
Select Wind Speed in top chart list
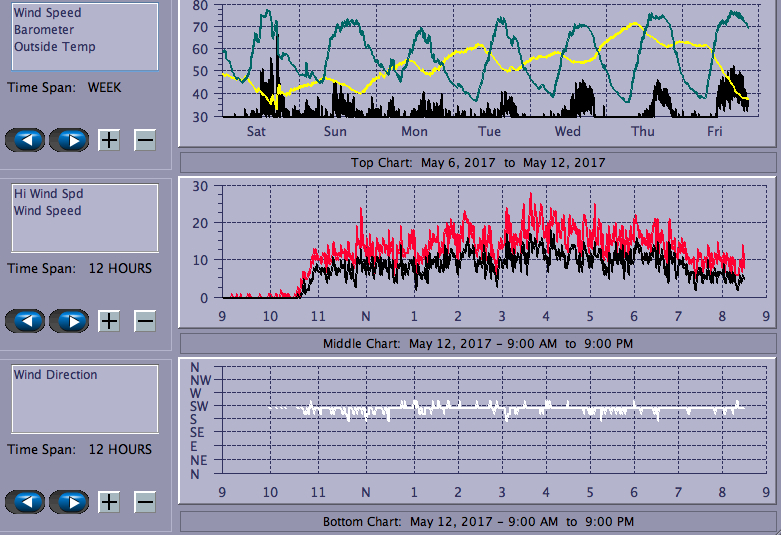(x=47, y=13)
